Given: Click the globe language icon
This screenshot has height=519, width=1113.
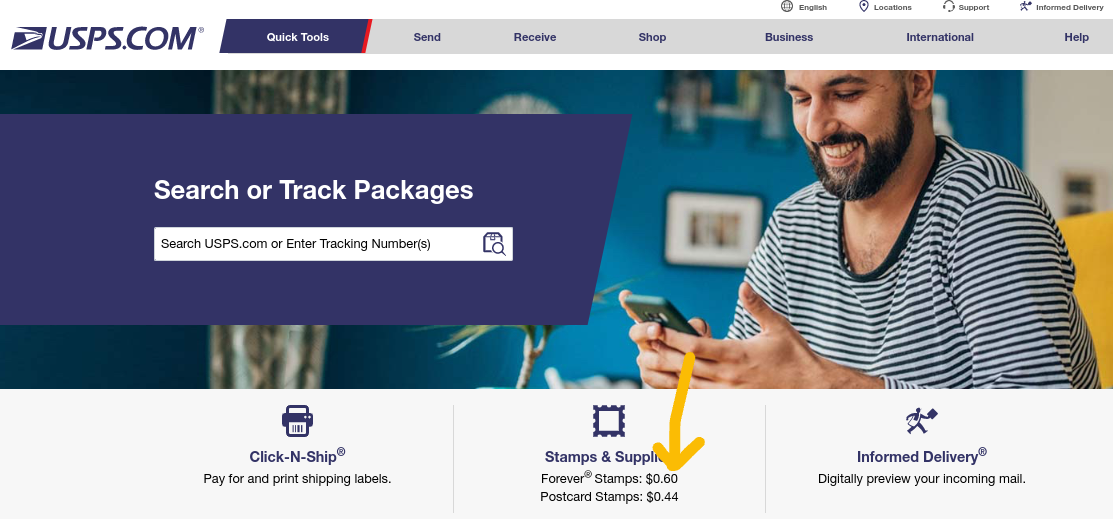Looking at the screenshot, I should coord(786,7).
